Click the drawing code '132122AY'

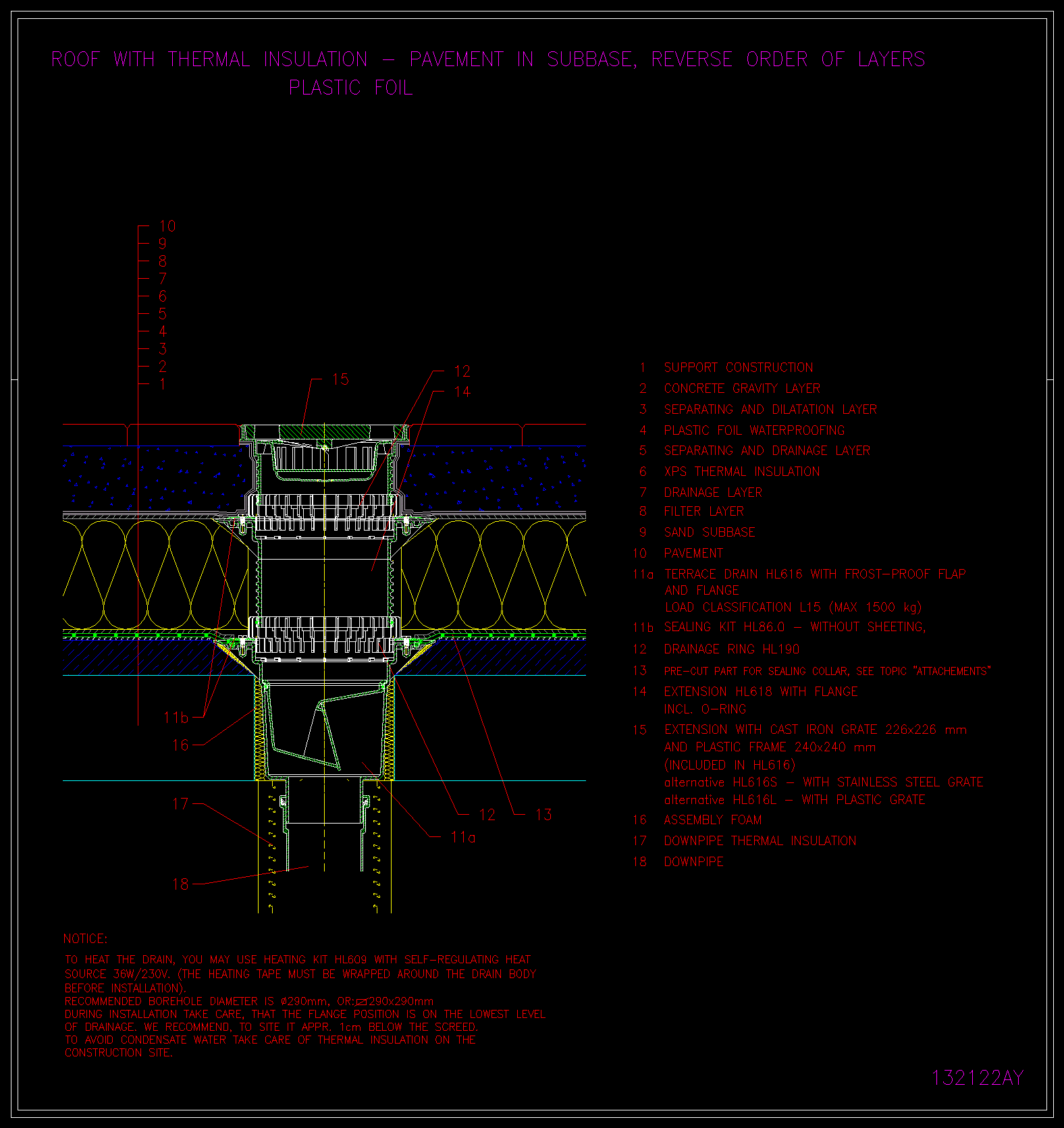(x=978, y=1077)
